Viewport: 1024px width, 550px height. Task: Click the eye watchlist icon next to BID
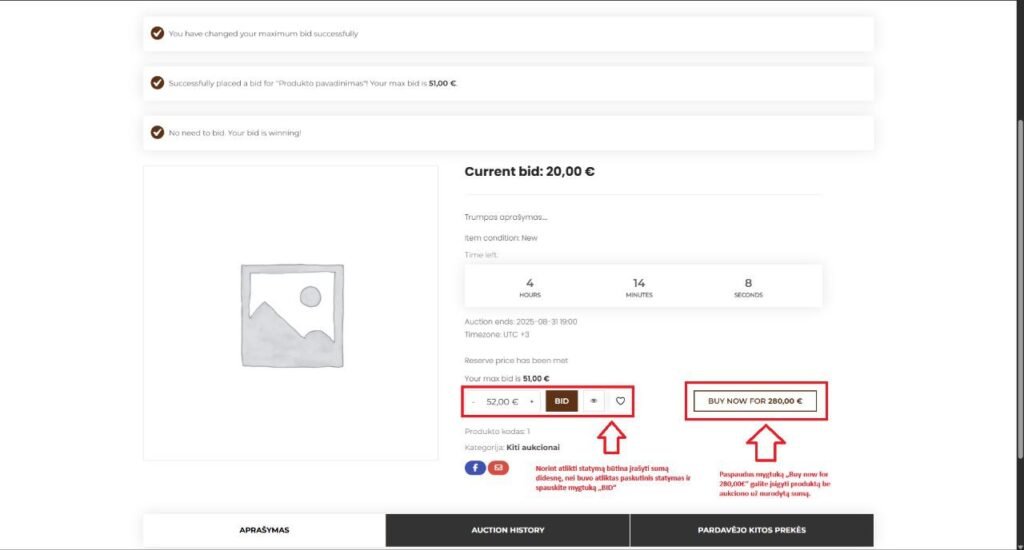pyautogui.click(x=594, y=401)
